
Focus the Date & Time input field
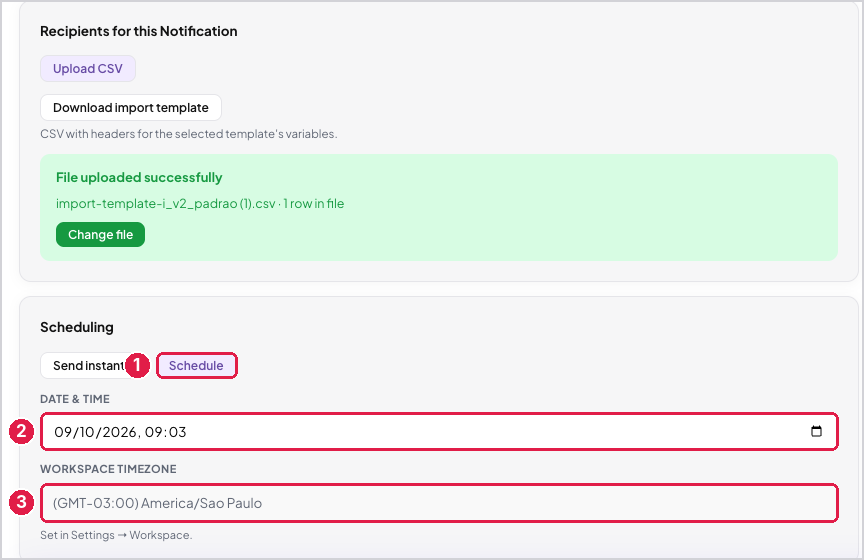(x=439, y=432)
